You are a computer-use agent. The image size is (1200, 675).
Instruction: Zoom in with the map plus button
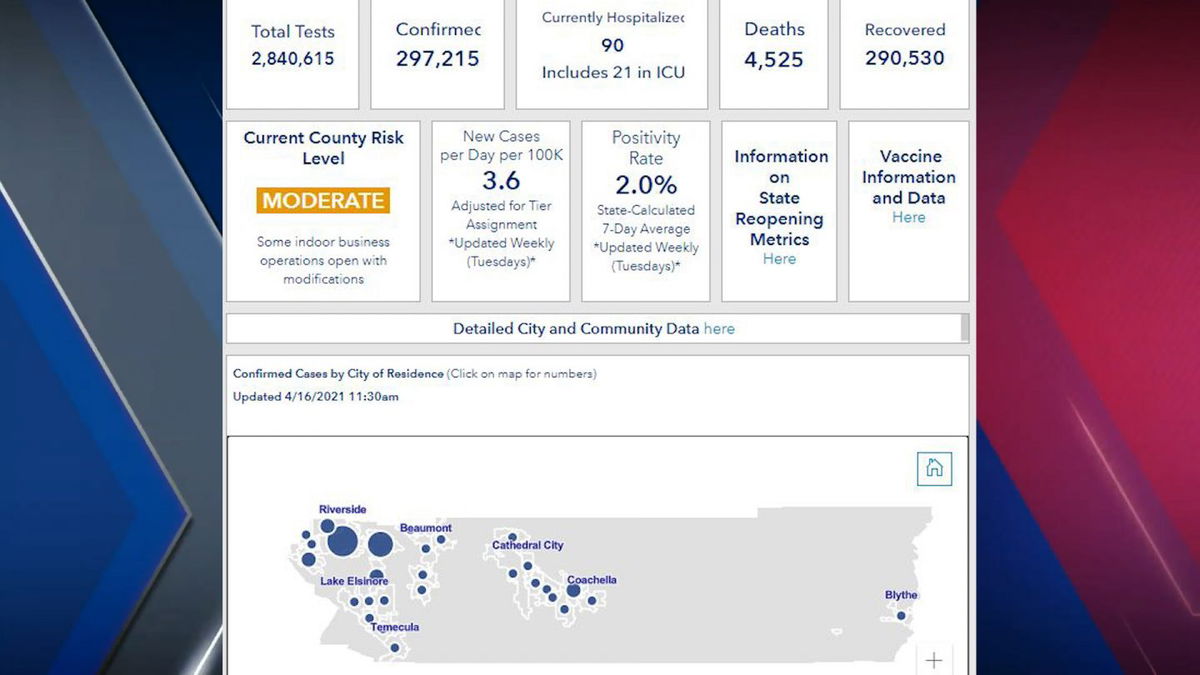pyautogui.click(x=934, y=660)
